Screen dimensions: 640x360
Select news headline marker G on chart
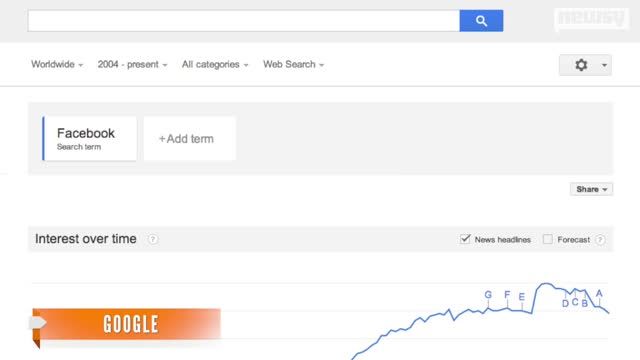pos(488,295)
